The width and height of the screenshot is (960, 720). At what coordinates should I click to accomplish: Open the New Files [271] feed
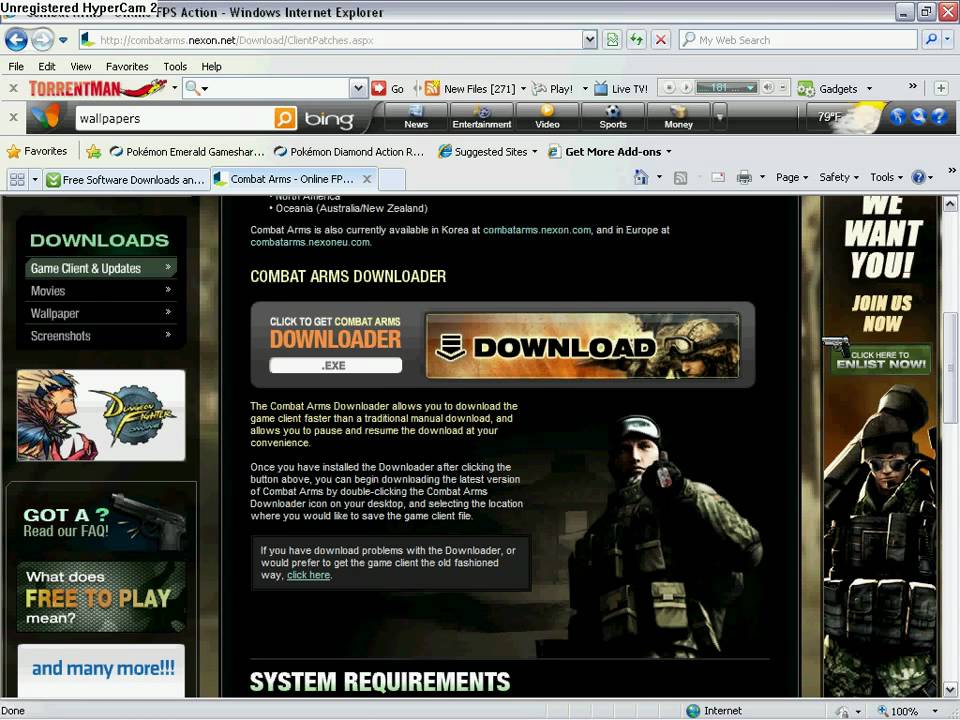[x=470, y=89]
